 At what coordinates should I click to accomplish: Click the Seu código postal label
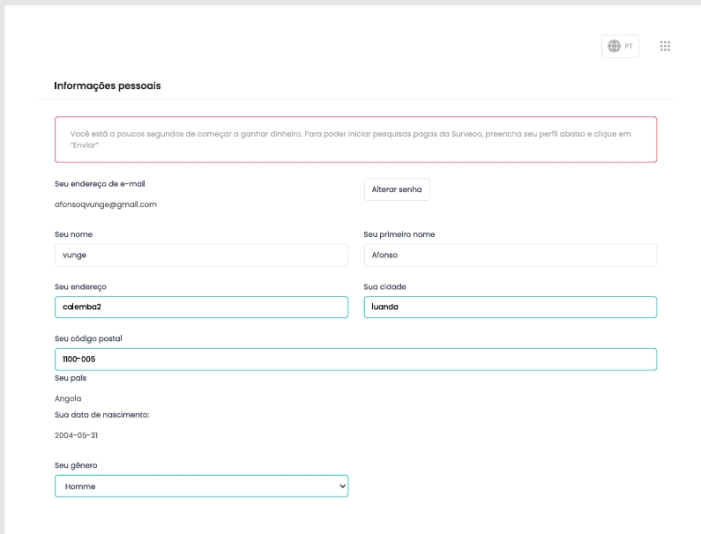point(88,338)
